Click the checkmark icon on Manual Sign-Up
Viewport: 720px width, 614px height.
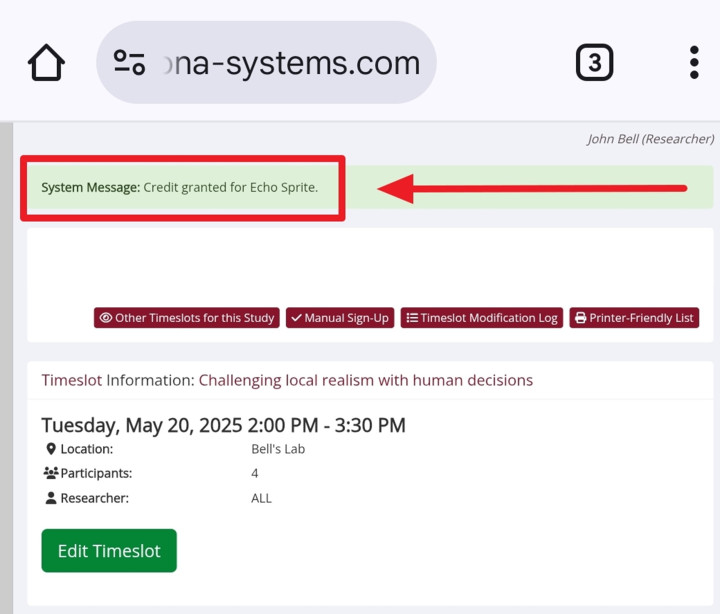[x=297, y=318]
